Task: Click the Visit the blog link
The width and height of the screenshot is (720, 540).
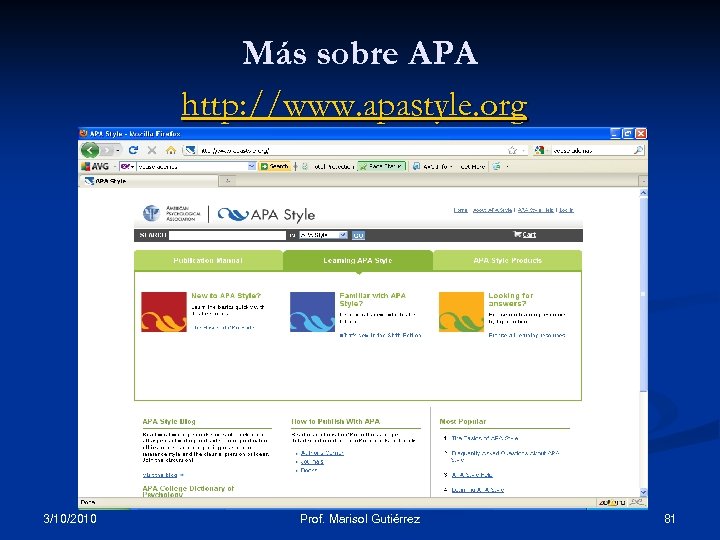Action: [x=160, y=475]
